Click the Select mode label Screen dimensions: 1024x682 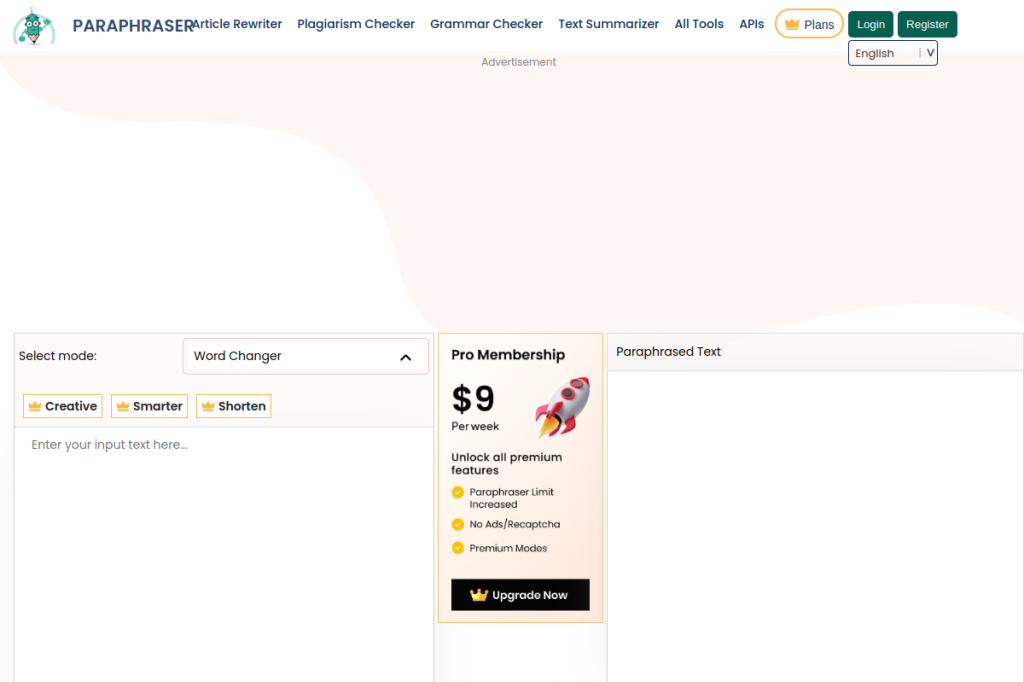click(57, 356)
